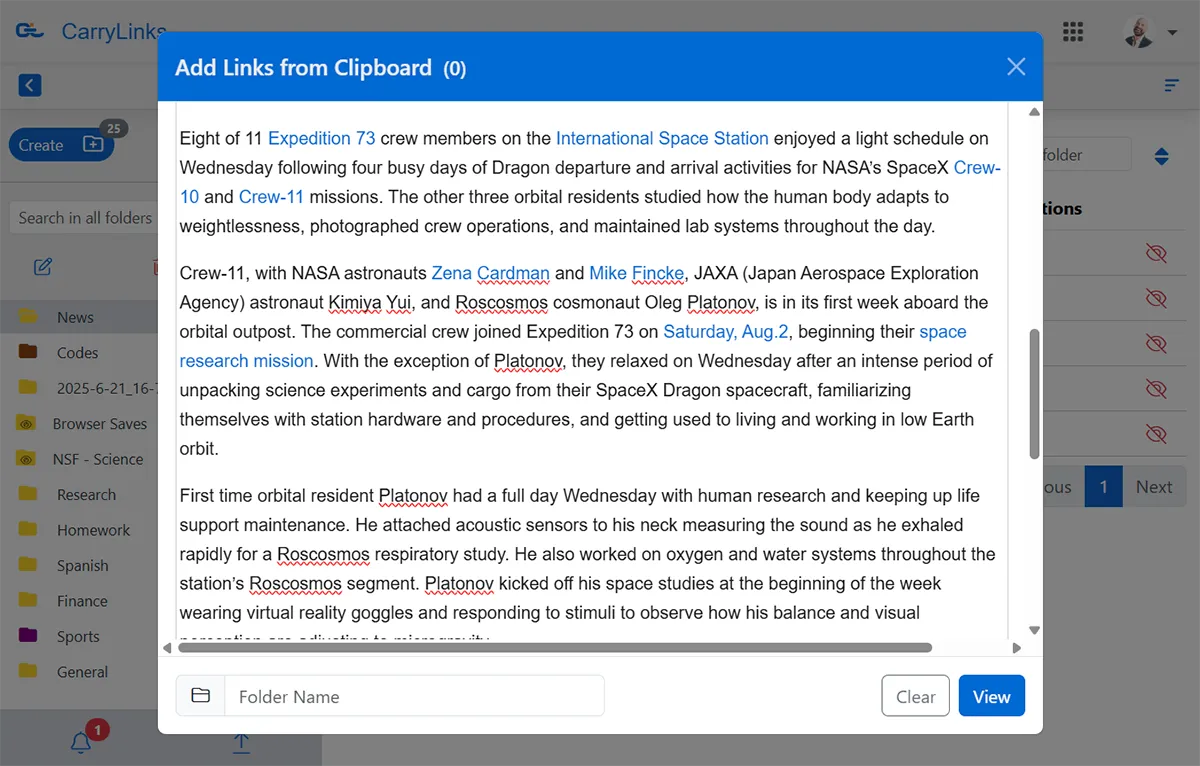Open the notifications bell
Screen dimensions: 1200x766
coord(82,742)
